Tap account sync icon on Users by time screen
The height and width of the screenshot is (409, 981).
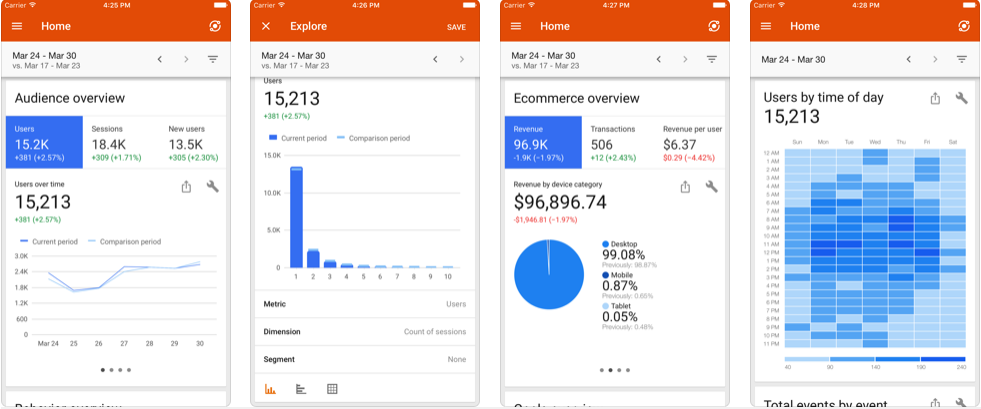tap(963, 26)
